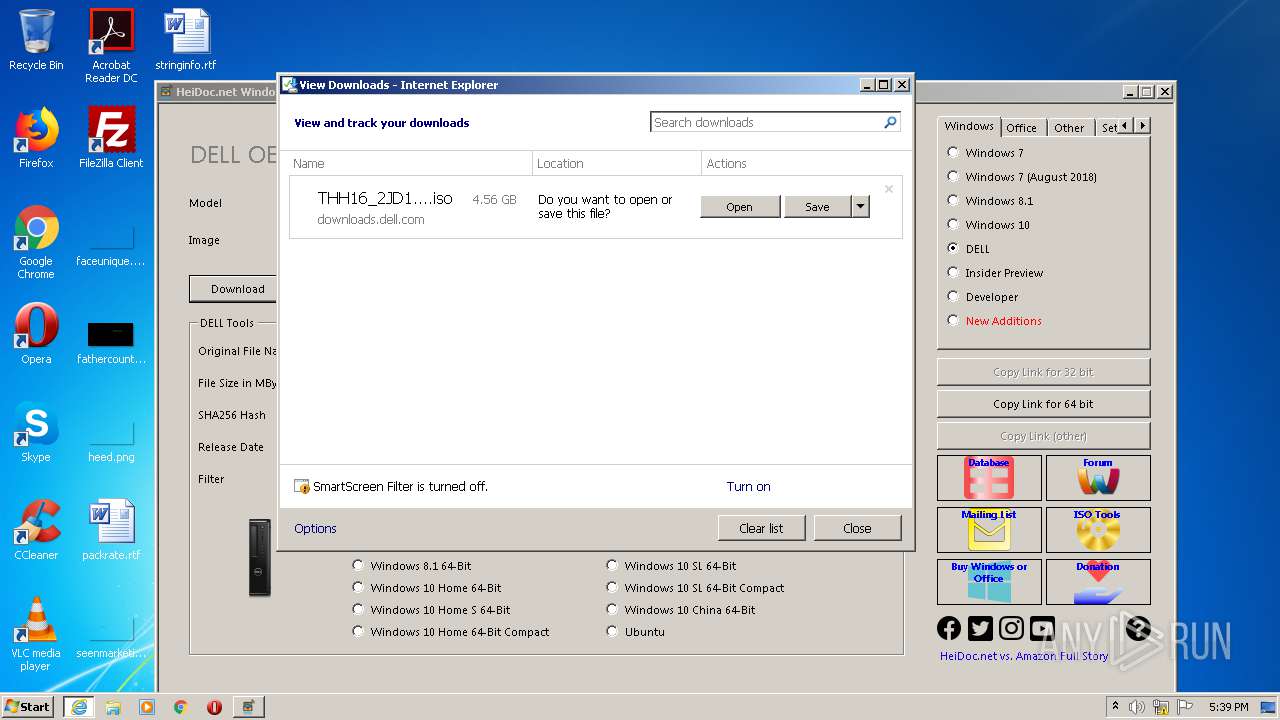Click taskbar volume speaker icon
This screenshot has height=720, width=1280.
pos(1137,707)
